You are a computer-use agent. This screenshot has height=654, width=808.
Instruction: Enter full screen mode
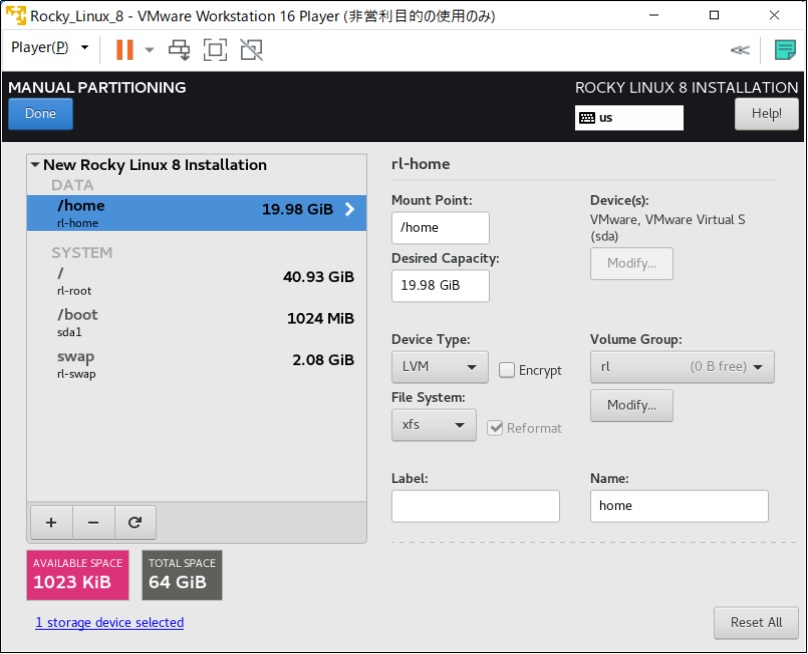(x=215, y=49)
